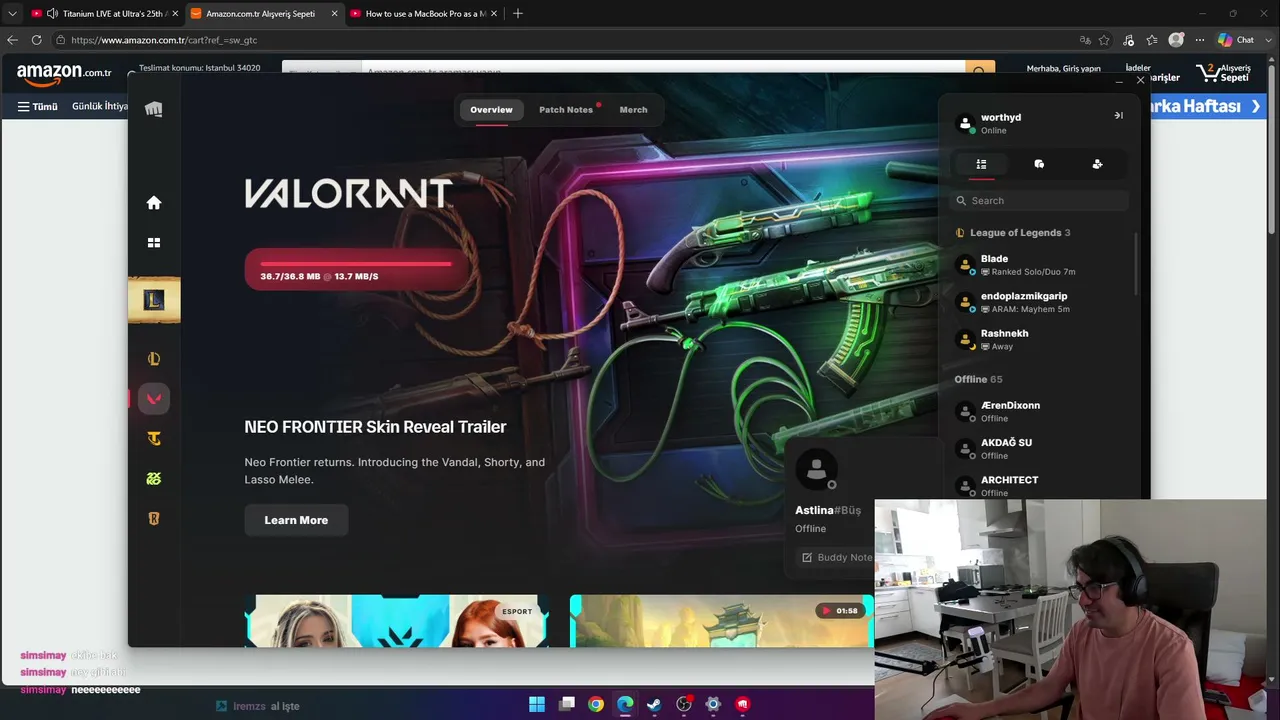
Task: Open Buddy Note for Astlina
Action: point(837,557)
